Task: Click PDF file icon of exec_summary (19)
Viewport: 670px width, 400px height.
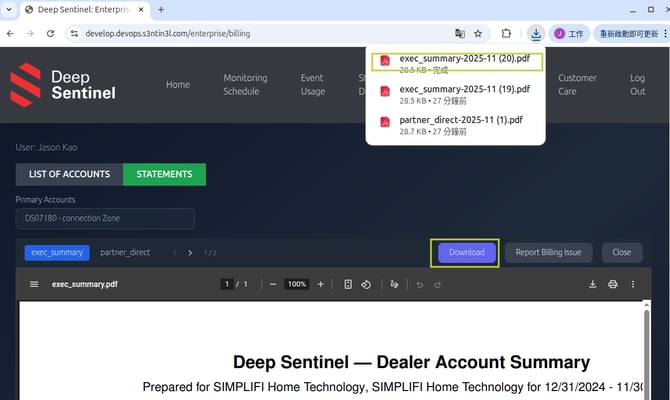Action: pyautogui.click(x=385, y=91)
